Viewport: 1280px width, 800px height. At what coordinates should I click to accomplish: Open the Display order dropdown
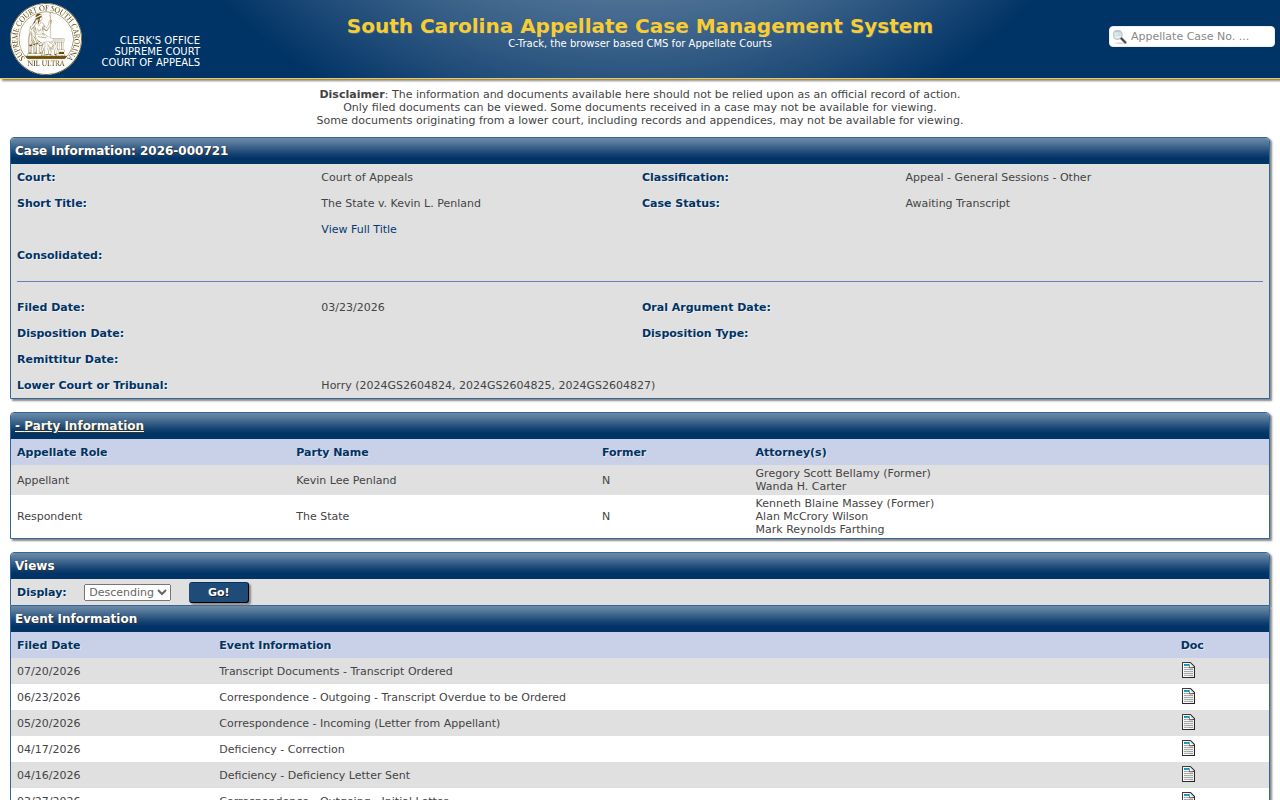tap(127, 592)
